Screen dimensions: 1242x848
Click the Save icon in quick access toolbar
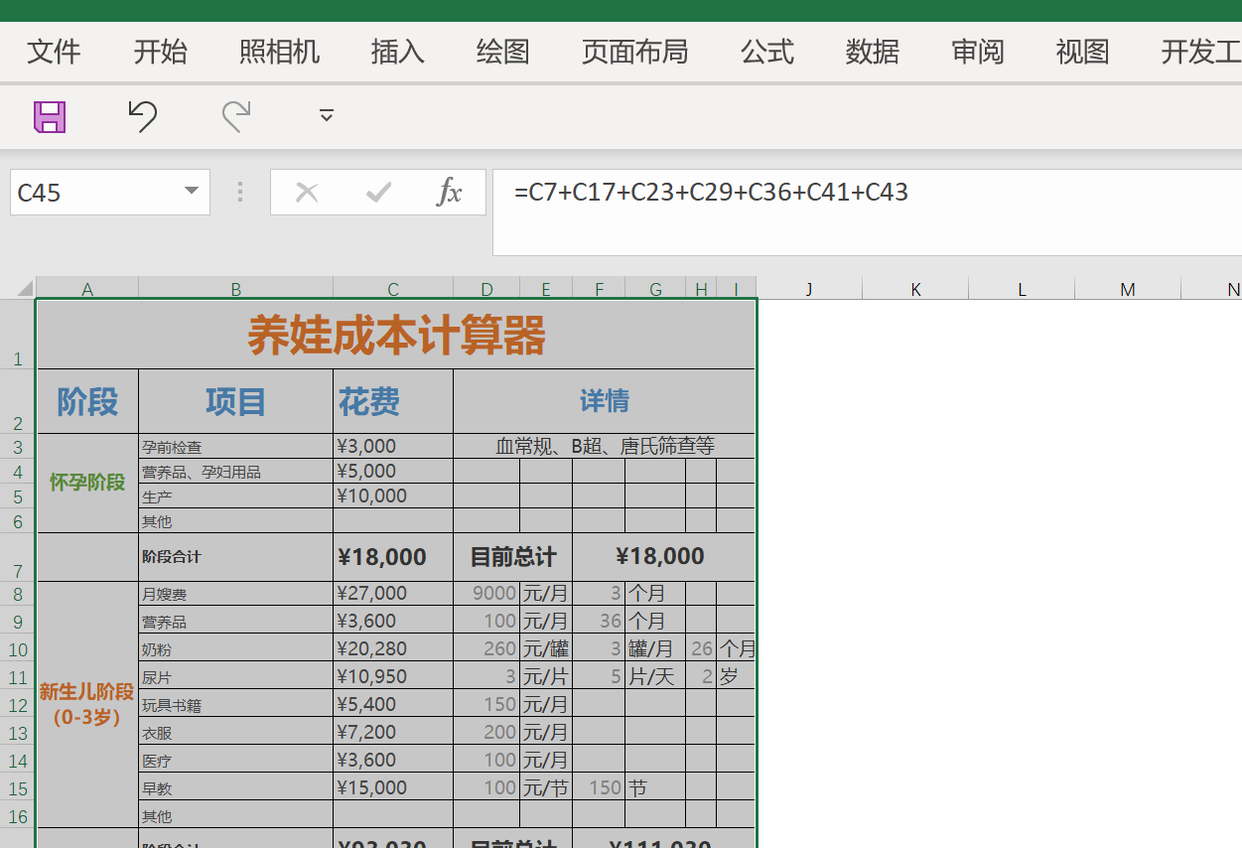50,116
